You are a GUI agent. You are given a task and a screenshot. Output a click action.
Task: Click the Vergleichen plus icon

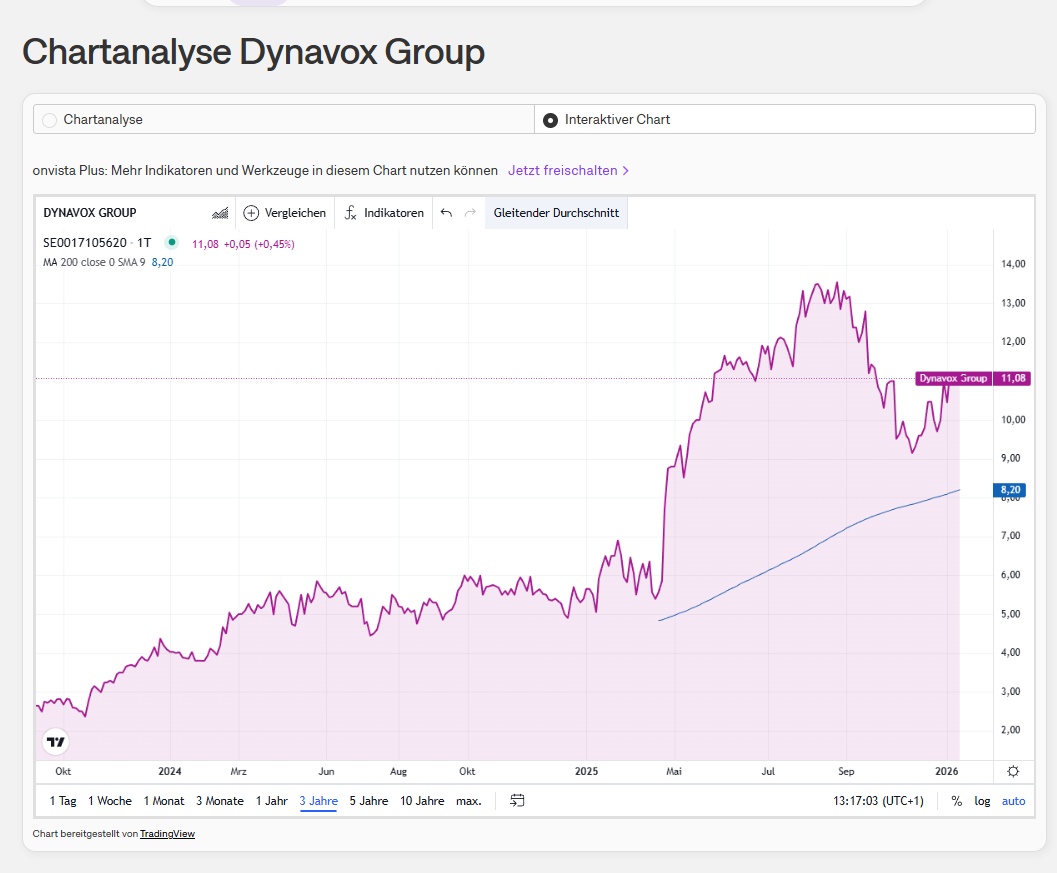(251, 213)
